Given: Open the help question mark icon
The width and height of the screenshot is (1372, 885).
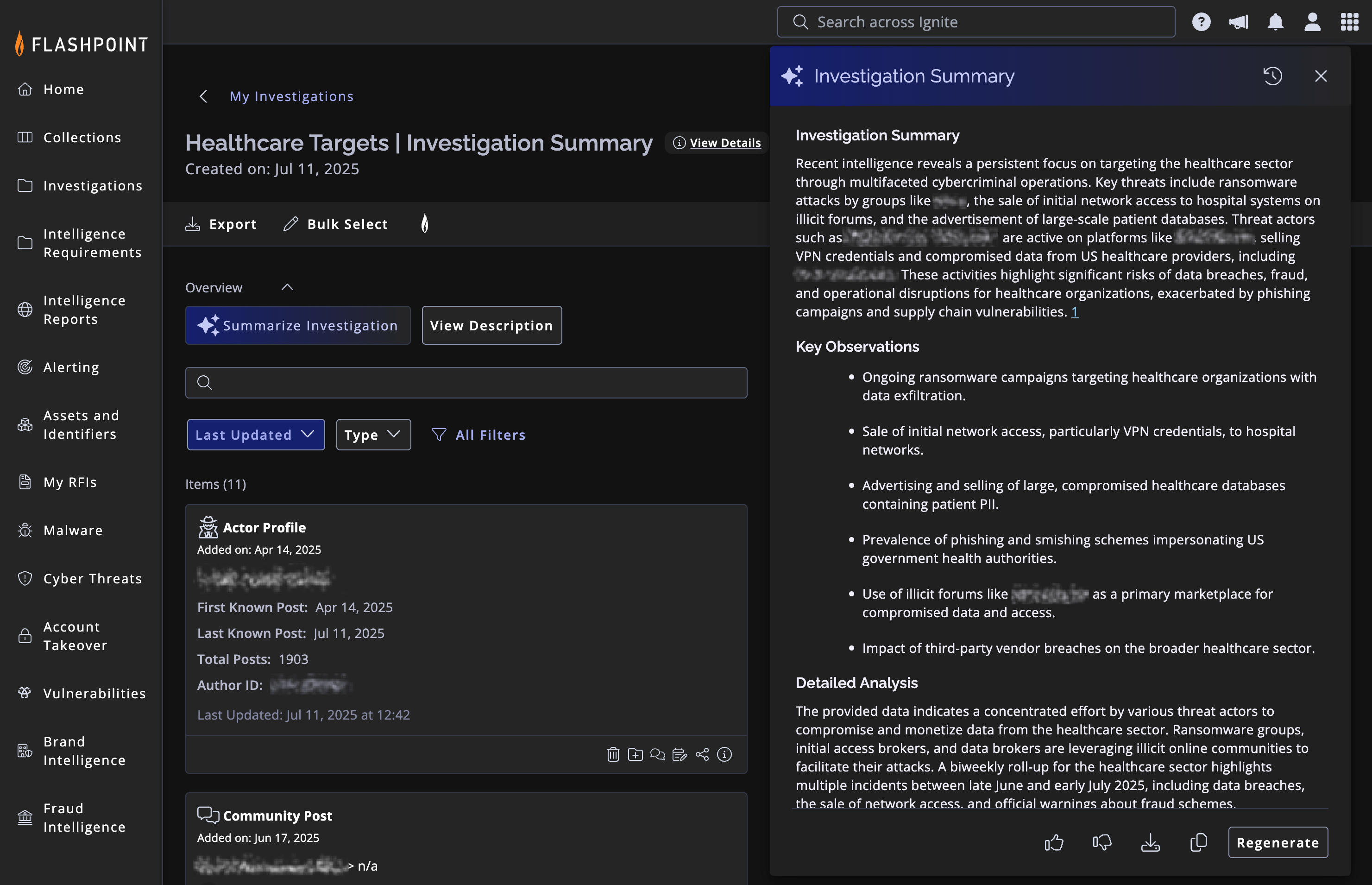Looking at the screenshot, I should [x=1202, y=22].
